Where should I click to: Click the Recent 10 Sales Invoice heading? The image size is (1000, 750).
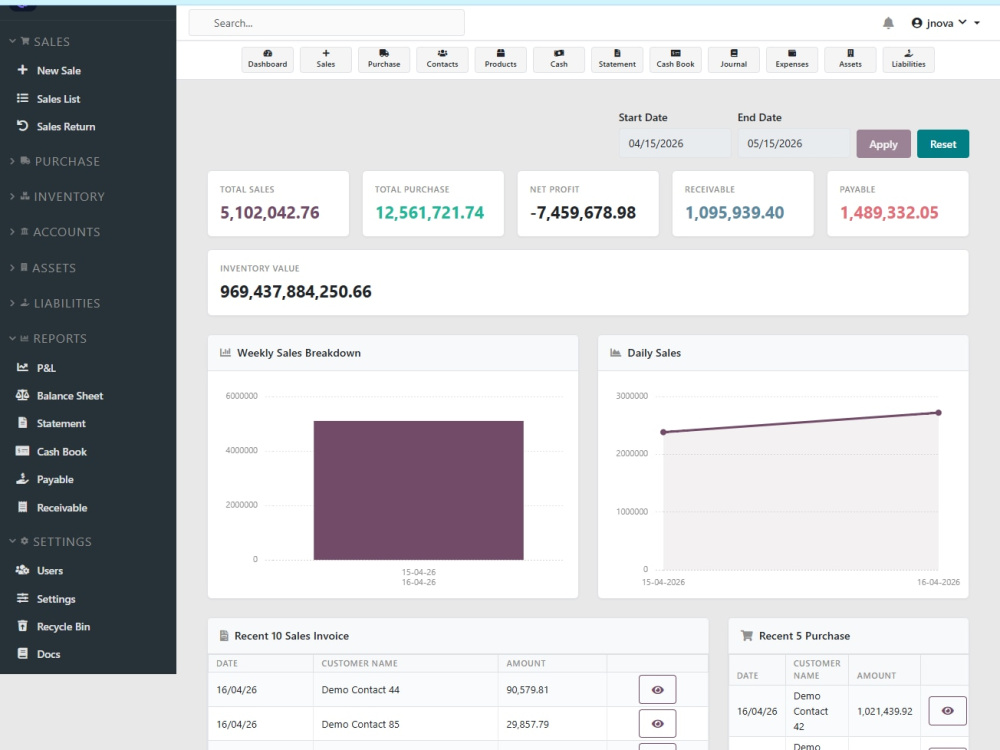click(291, 636)
